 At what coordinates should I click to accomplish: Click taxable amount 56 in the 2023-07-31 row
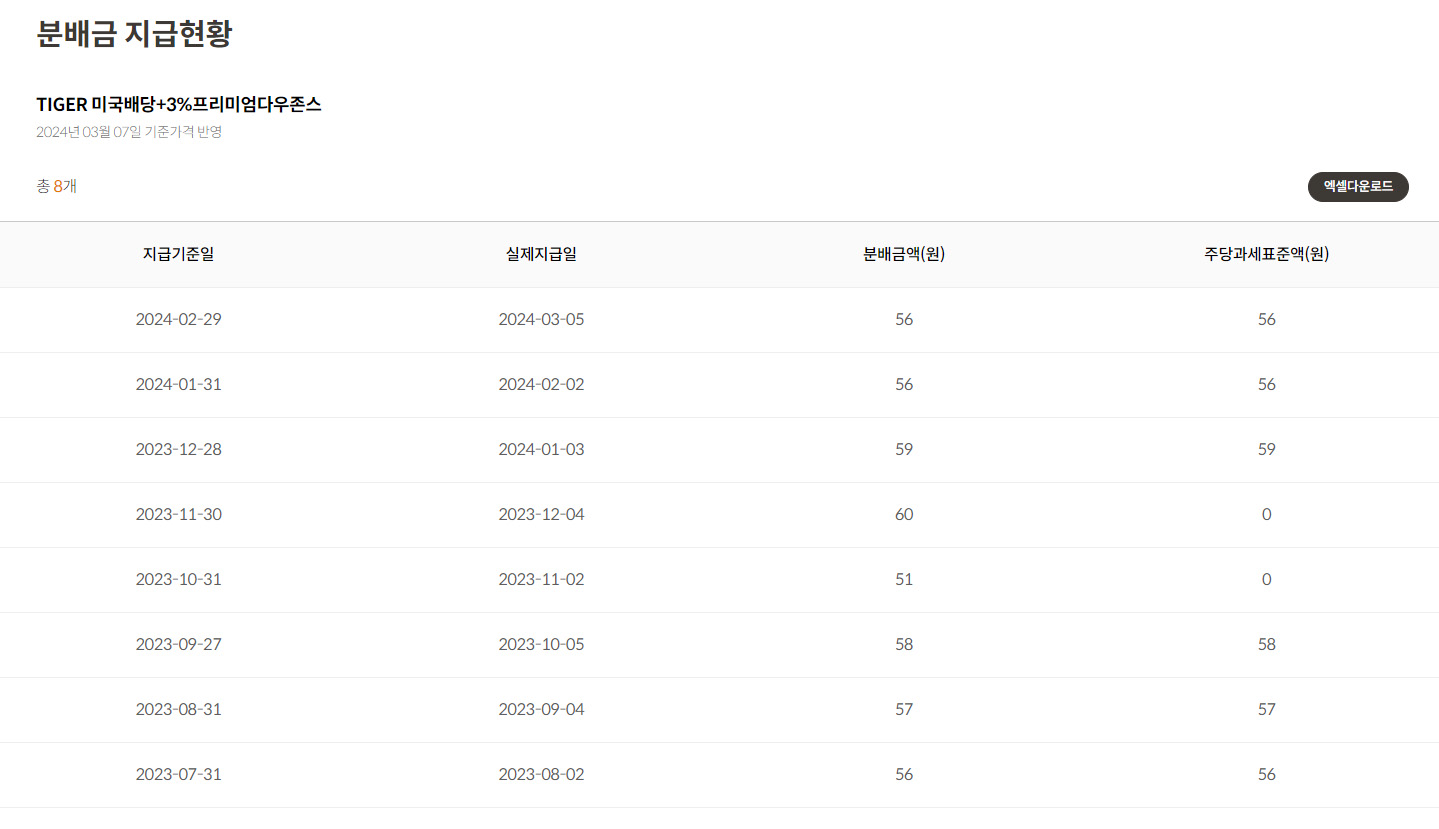point(1267,775)
